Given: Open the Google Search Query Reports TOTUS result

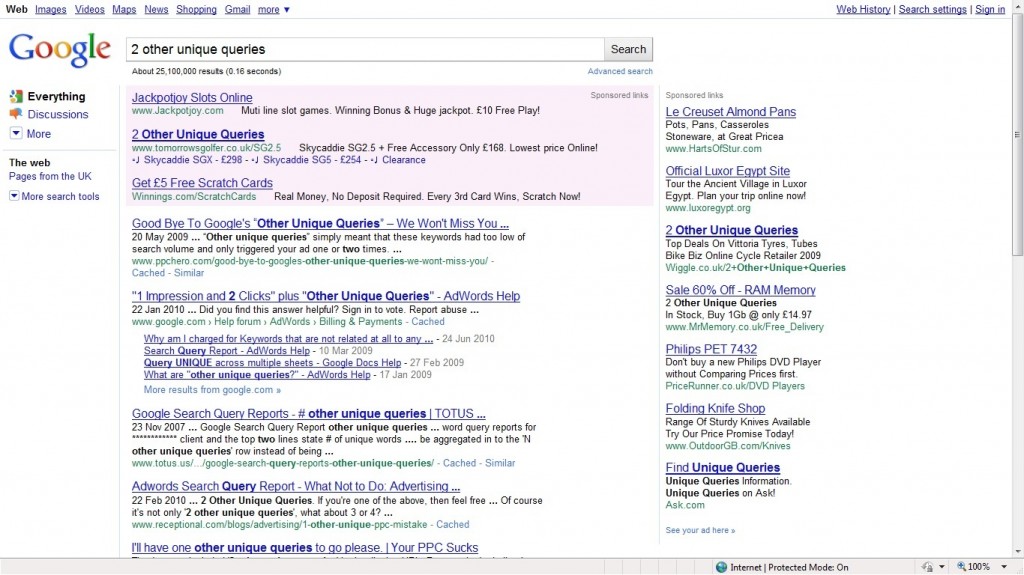Looking at the screenshot, I should point(308,414).
